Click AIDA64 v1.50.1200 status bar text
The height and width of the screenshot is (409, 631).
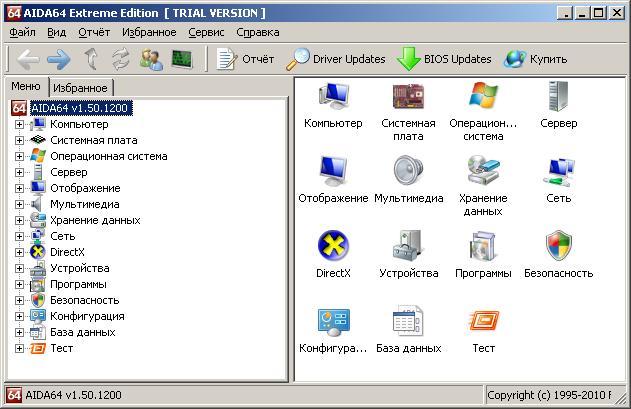[x=73, y=395]
